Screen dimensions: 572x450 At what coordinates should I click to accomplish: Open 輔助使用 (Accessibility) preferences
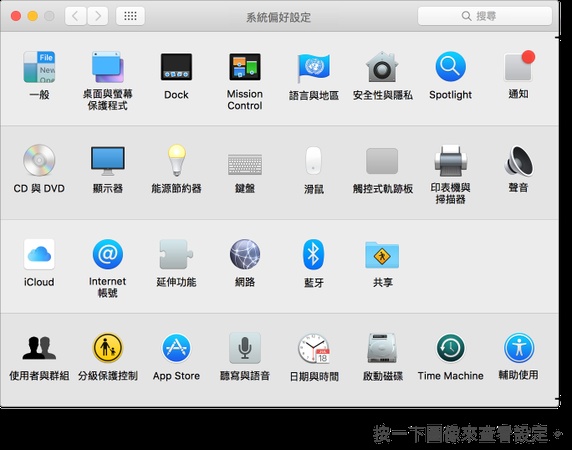519,348
